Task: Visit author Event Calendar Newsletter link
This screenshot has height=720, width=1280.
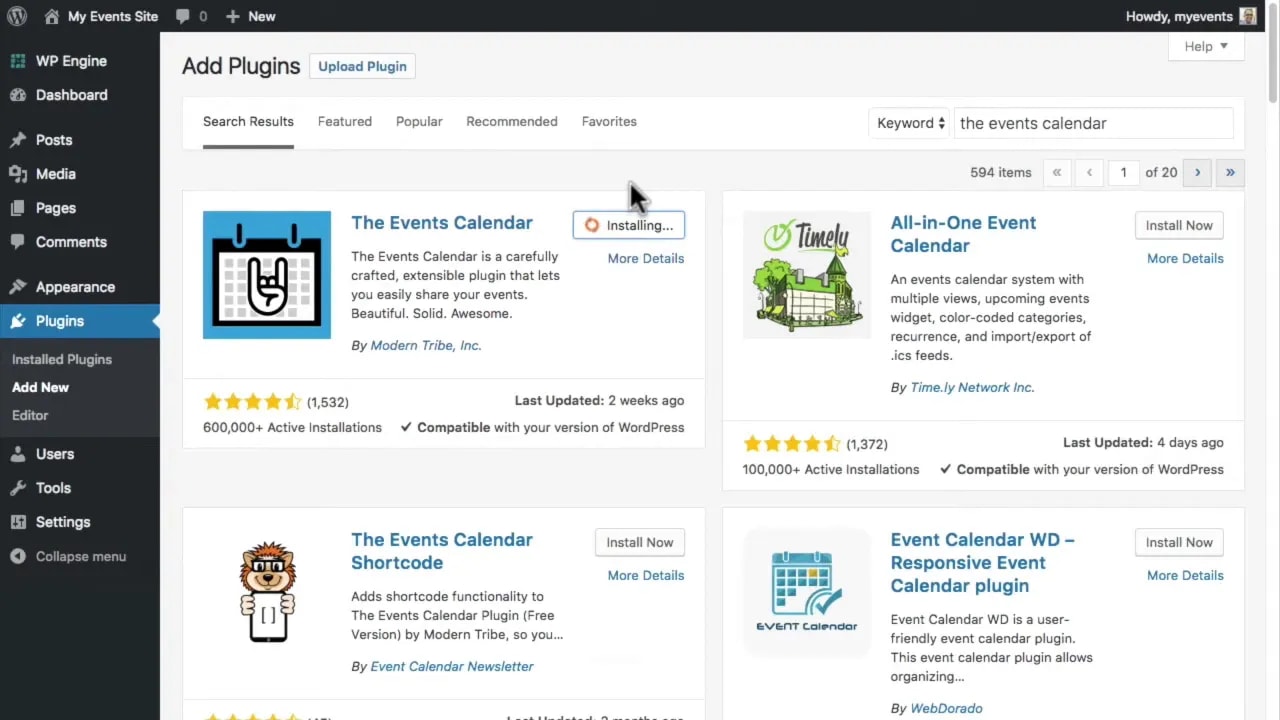Action: (x=452, y=666)
